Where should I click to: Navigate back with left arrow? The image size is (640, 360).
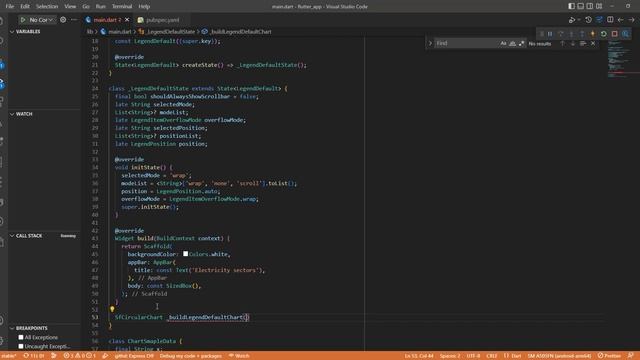620,20
